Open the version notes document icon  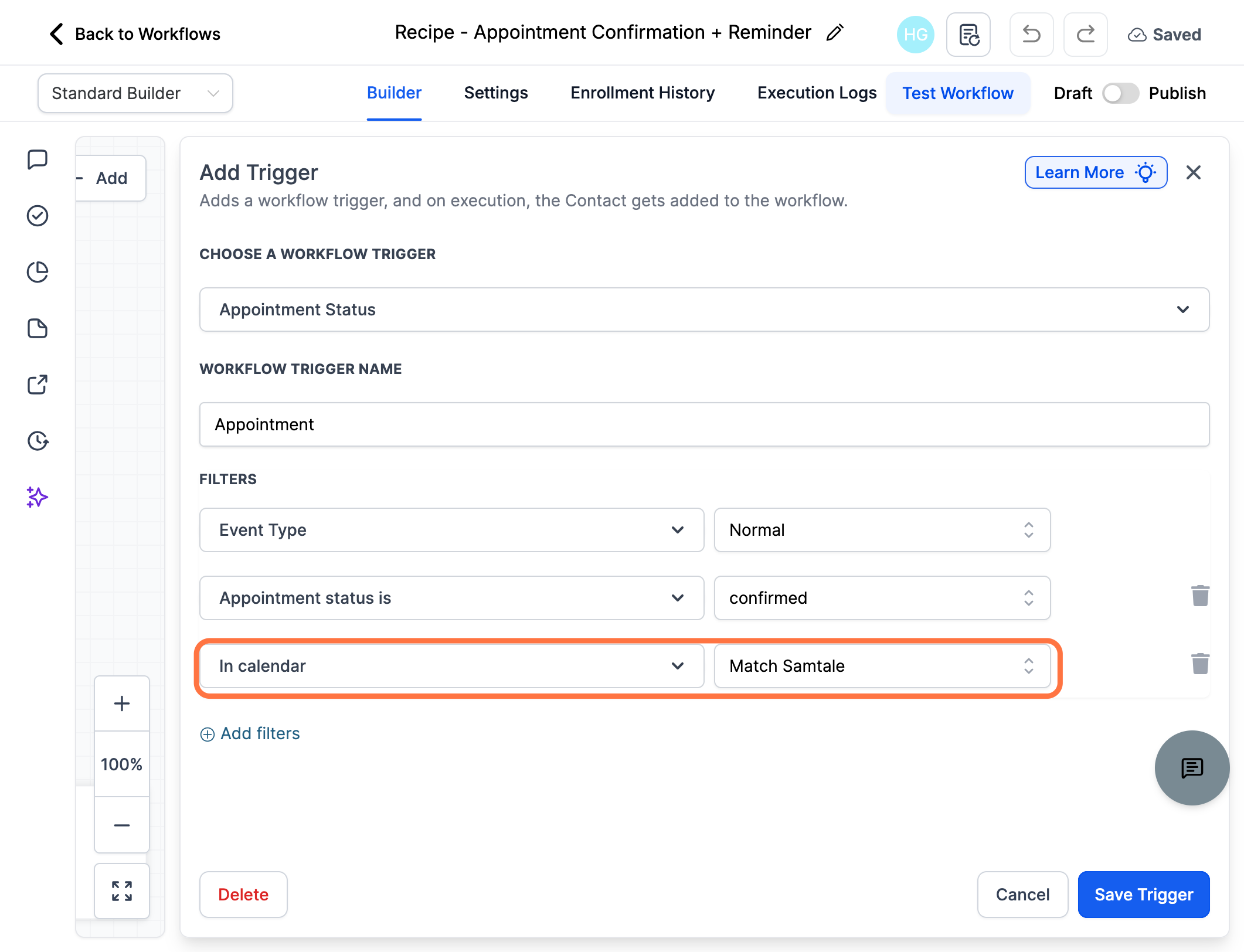click(x=968, y=35)
